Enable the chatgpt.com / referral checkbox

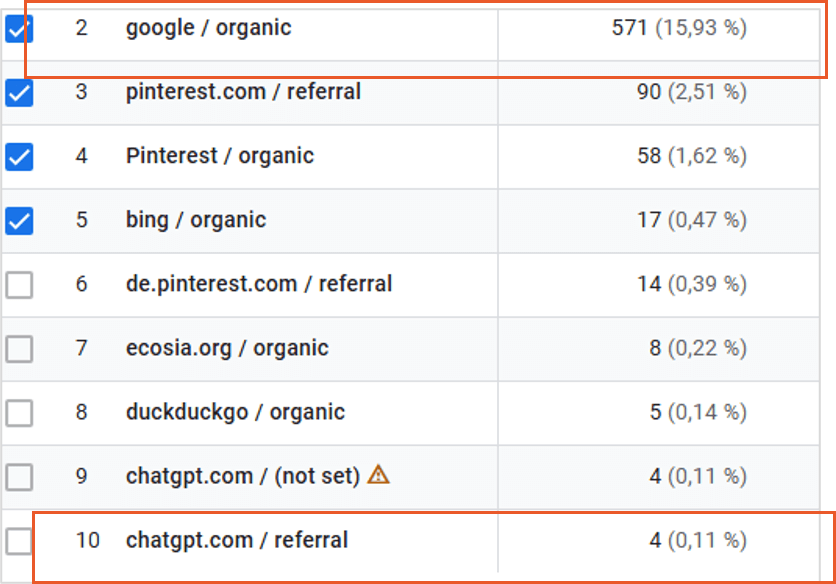pyautogui.click(x=18, y=540)
